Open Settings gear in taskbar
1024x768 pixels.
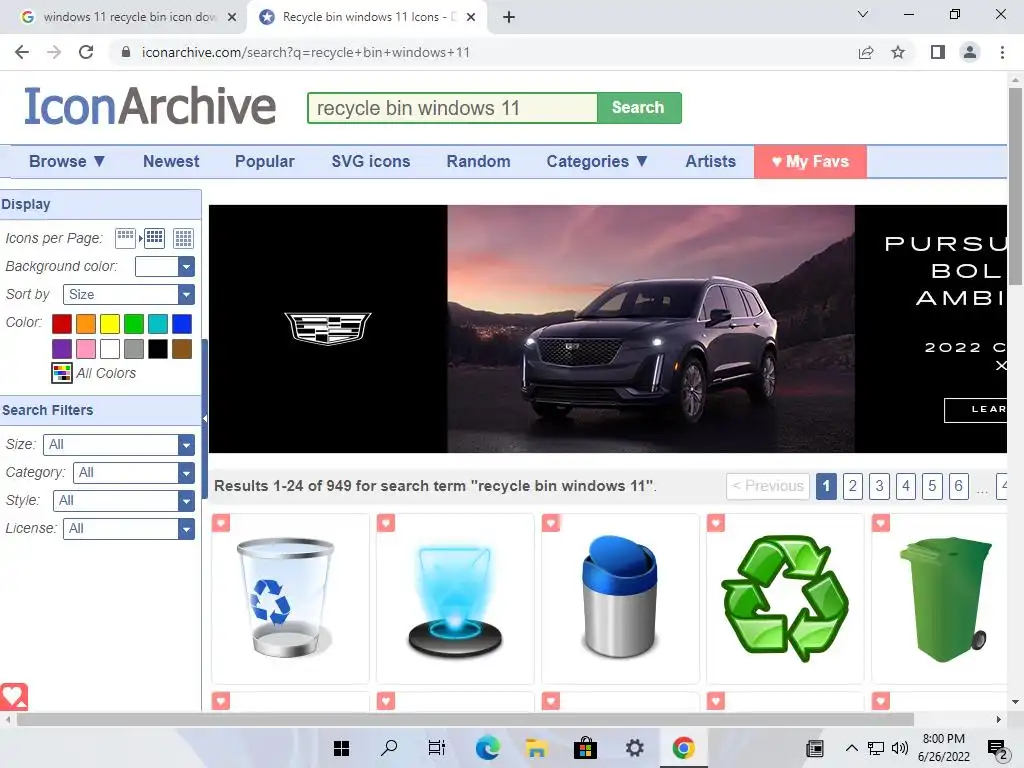(634, 748)
